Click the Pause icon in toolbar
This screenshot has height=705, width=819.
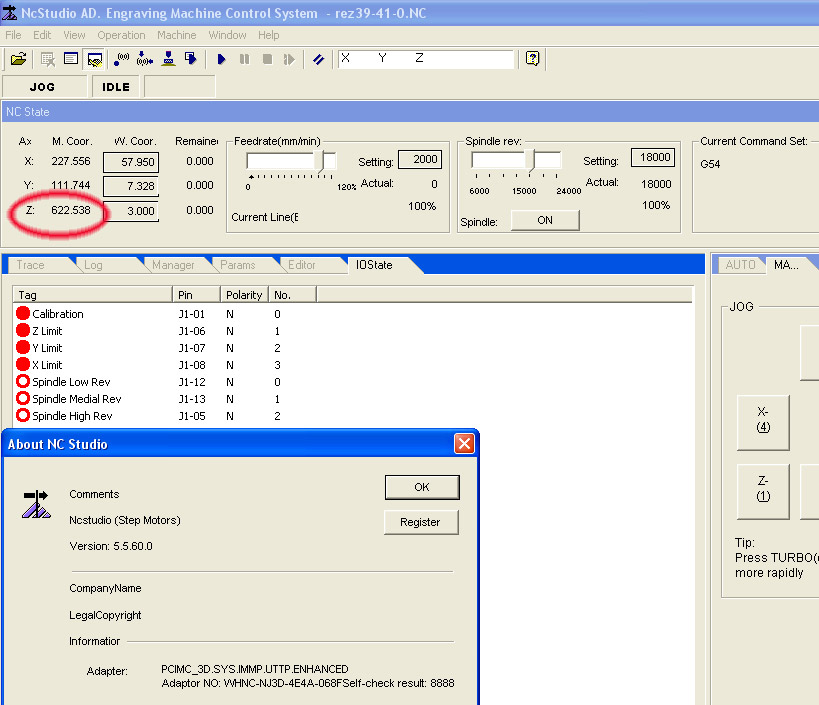coord(244,59)
